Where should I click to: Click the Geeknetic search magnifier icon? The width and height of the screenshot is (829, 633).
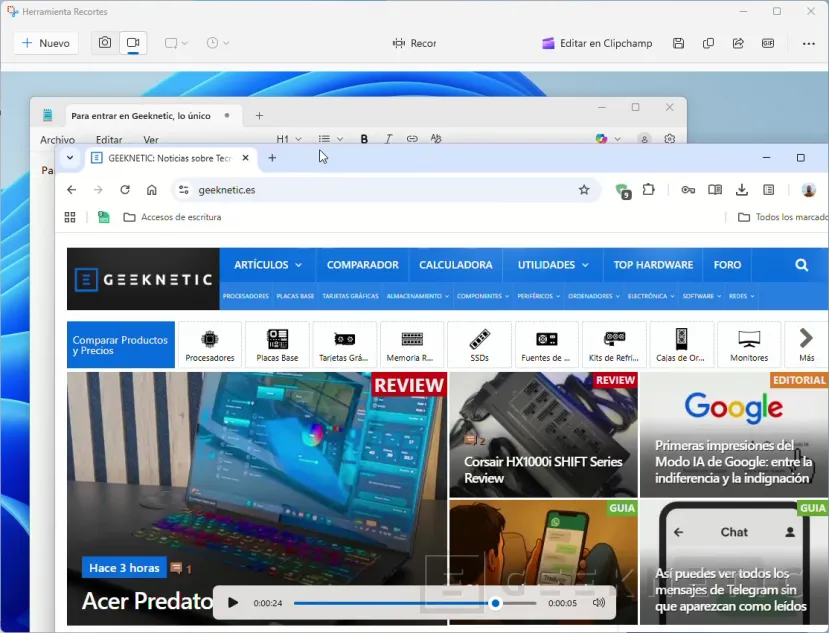(800, 264)
